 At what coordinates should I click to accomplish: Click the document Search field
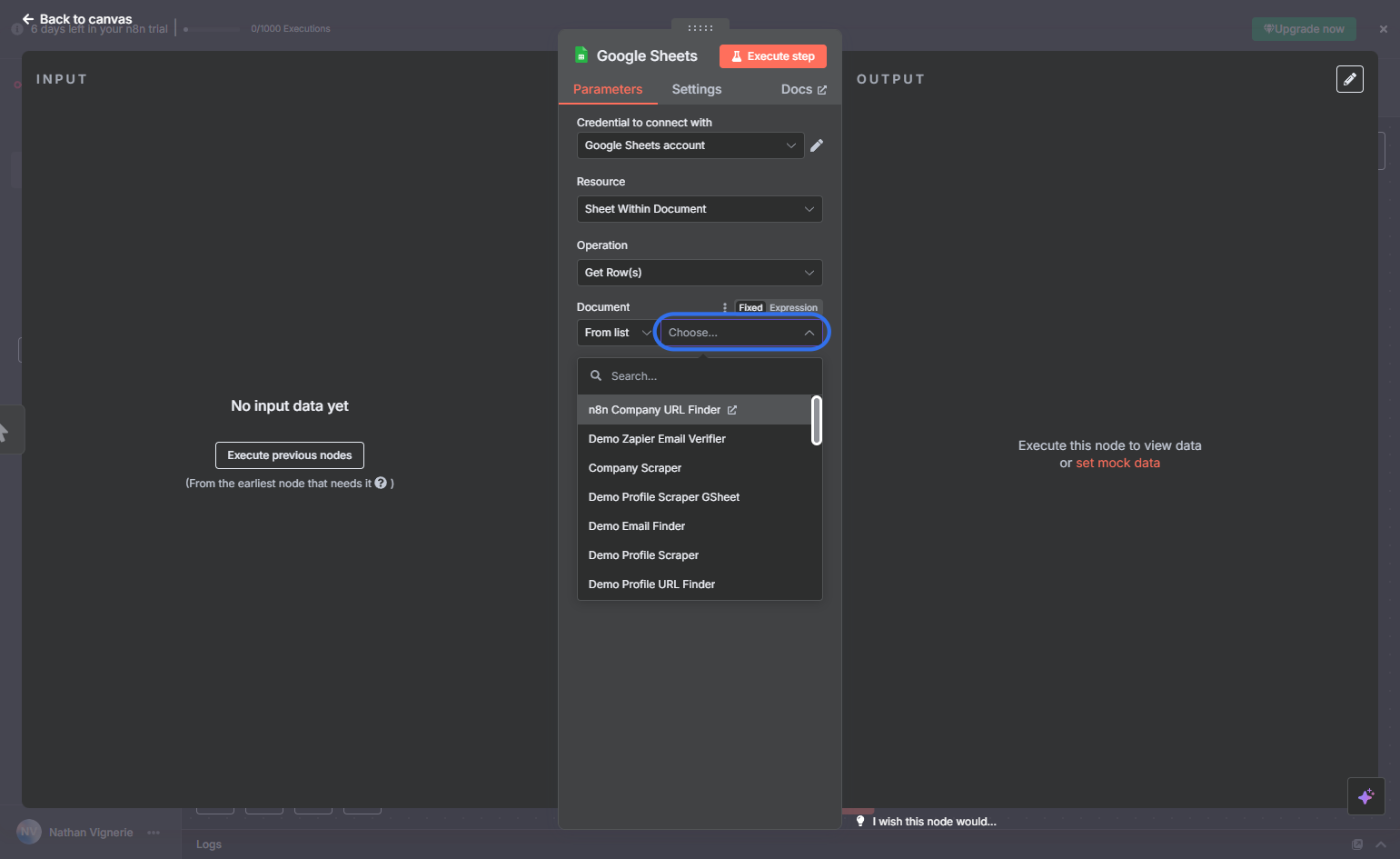pyautogui.click(x=700, y=376)
